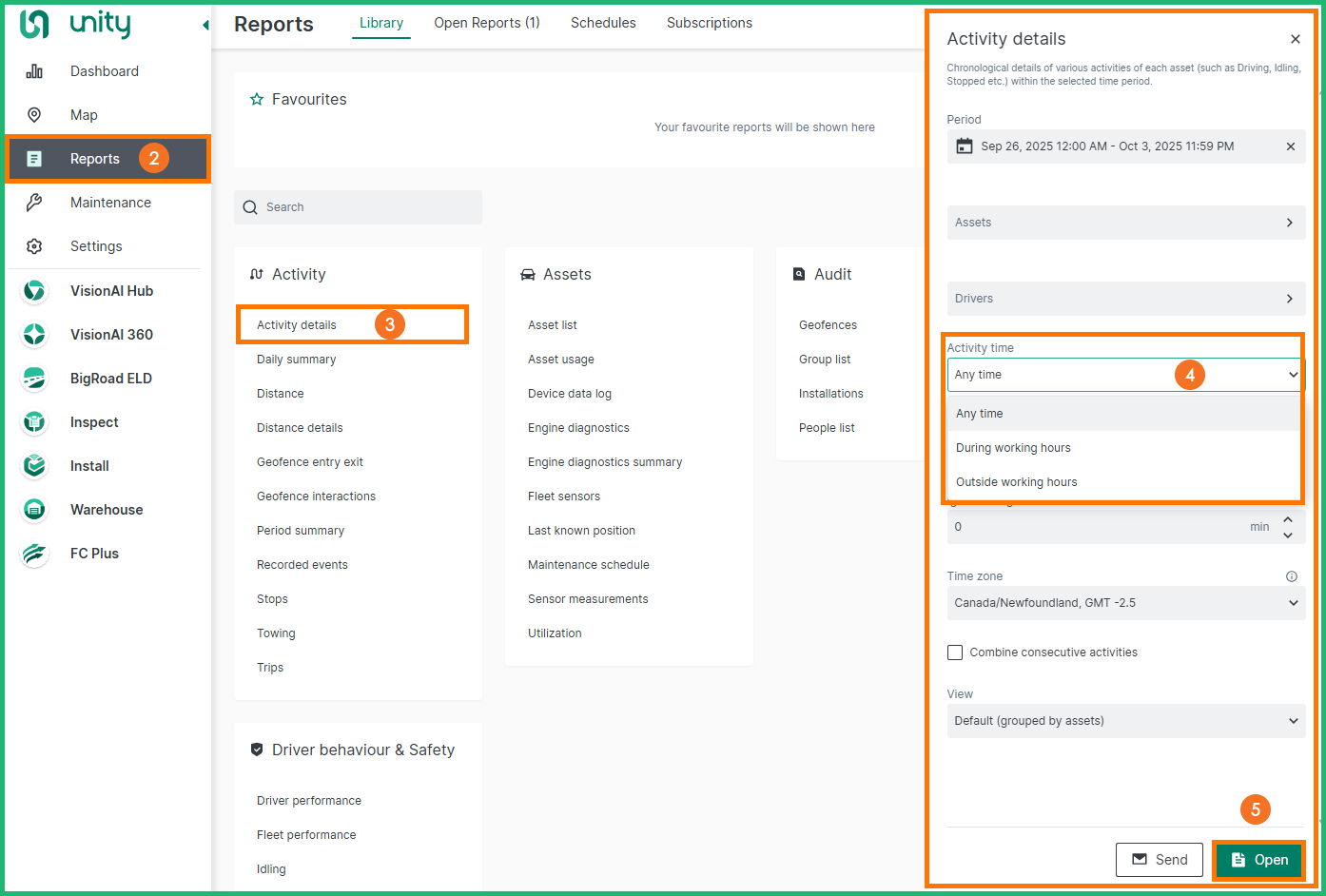Increase the minutes value with up arrow
Viewport: 1326px width, 896px height.
point(1287,519)
